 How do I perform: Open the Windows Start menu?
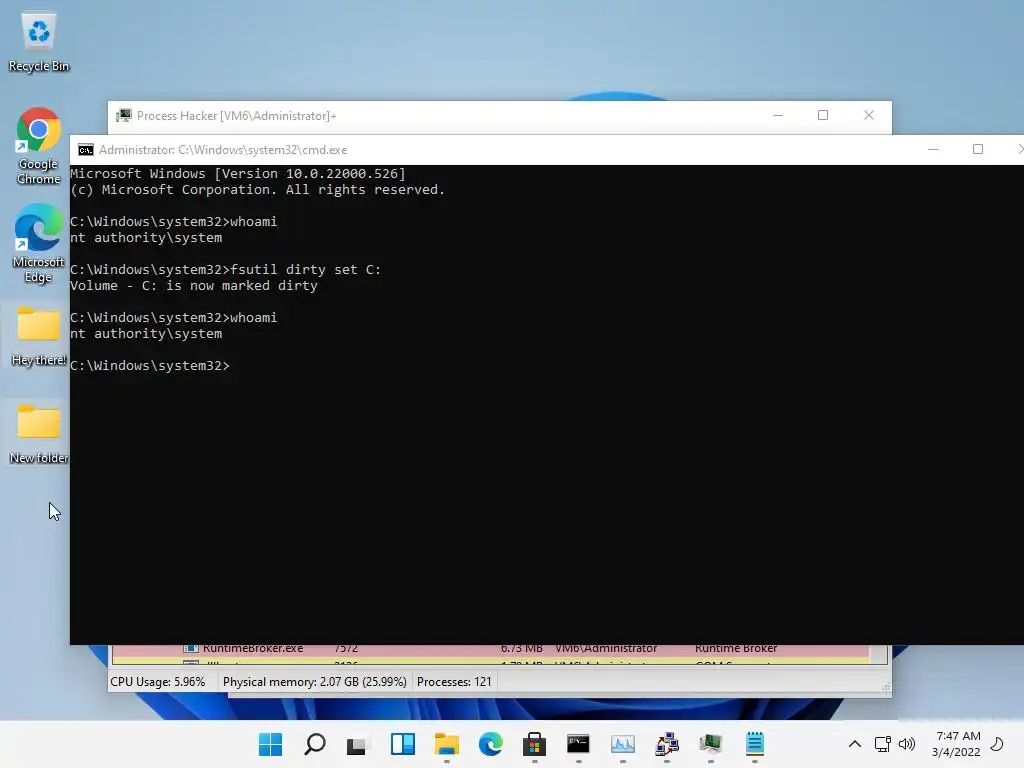(x=270, y=744)
